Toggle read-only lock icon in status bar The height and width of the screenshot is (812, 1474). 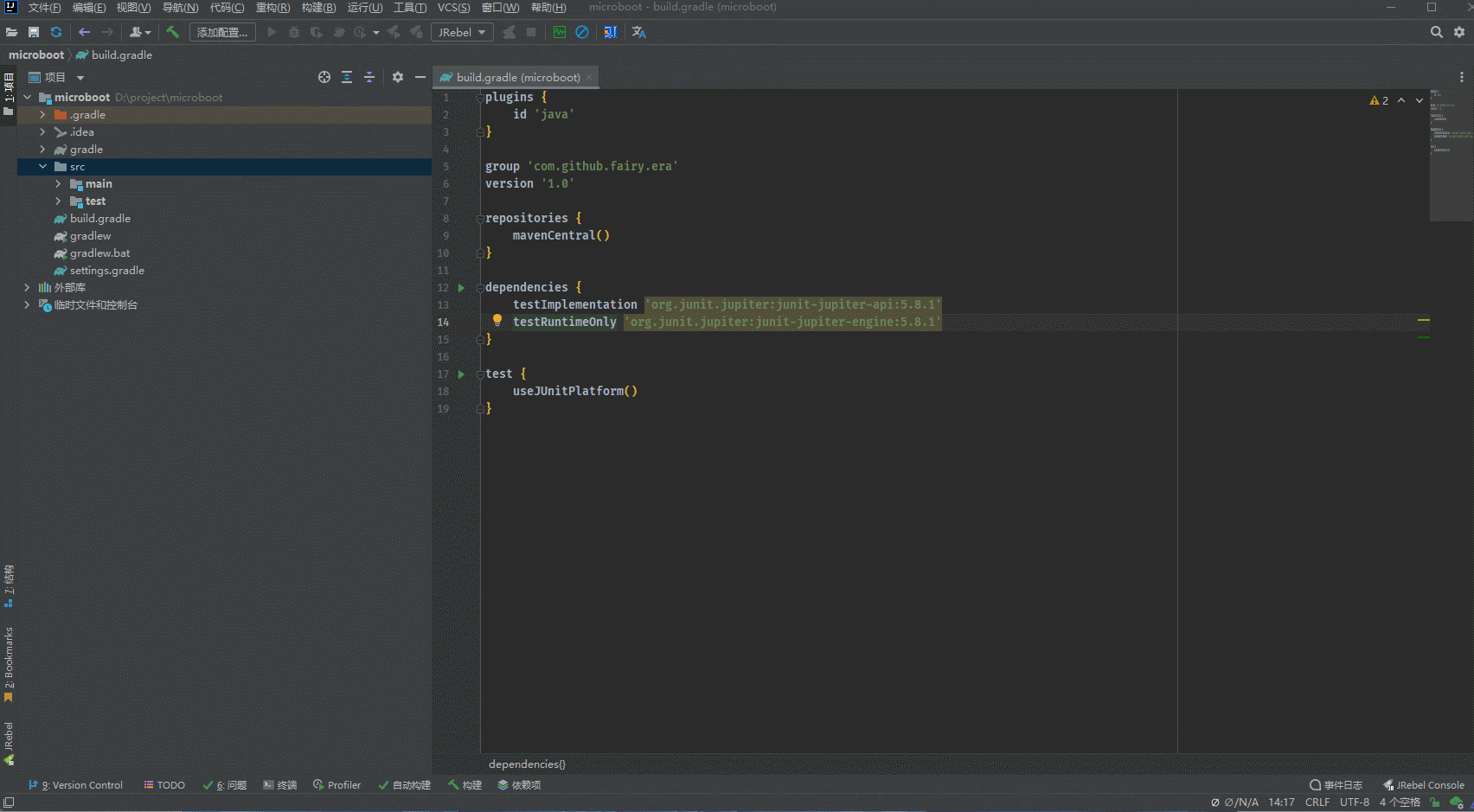pos(1435,802)
